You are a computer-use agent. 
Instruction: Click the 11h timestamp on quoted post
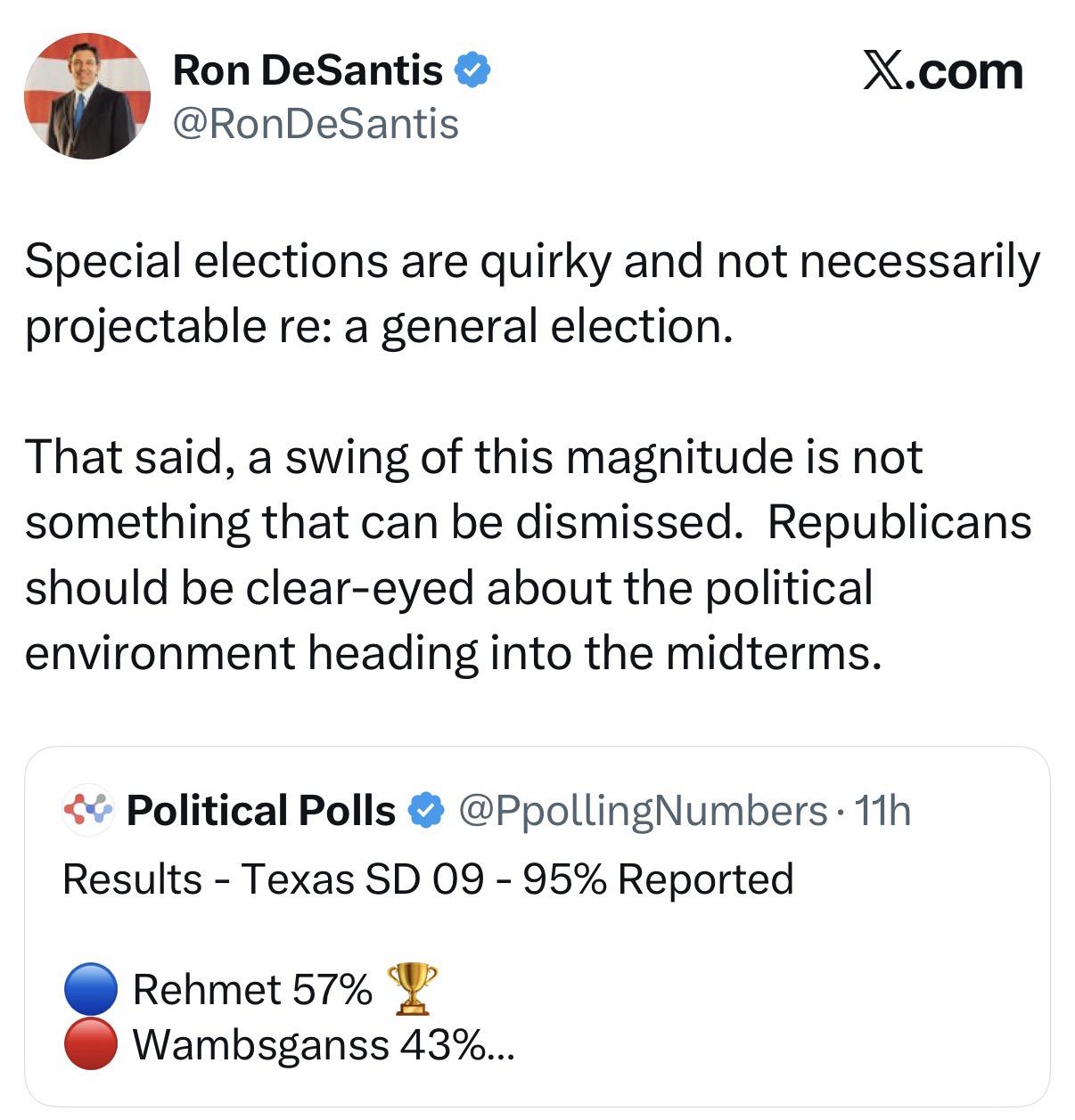(882, 811)
